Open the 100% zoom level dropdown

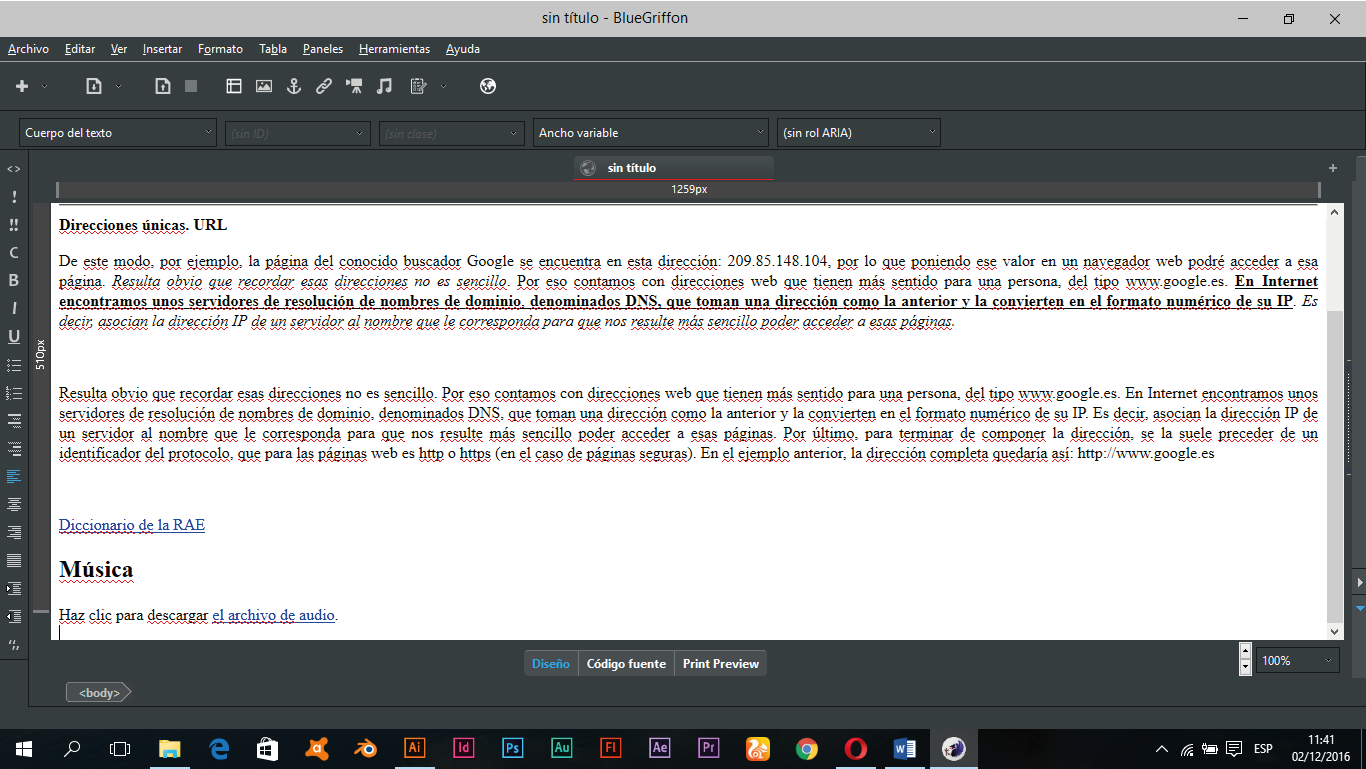(x=1297, y=661)
